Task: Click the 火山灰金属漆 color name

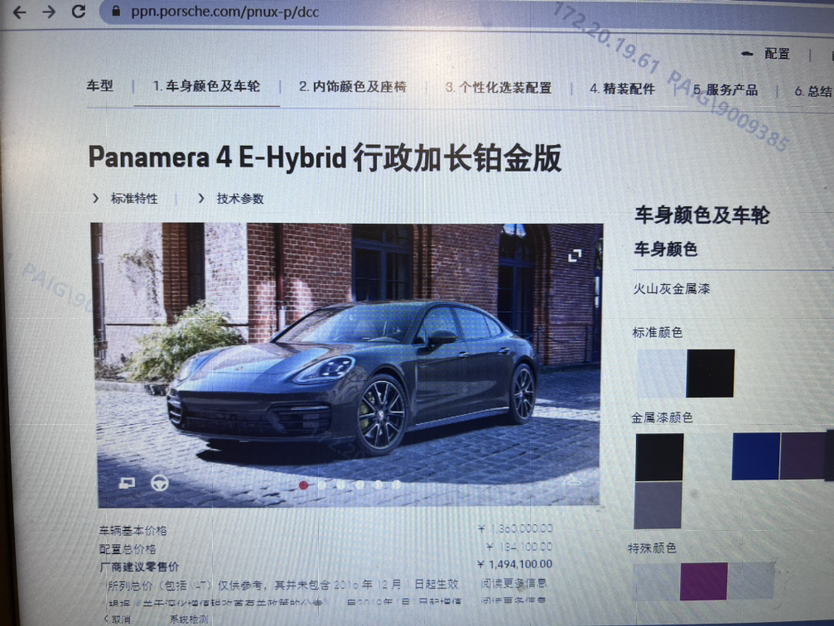Action: pos(671,289)
